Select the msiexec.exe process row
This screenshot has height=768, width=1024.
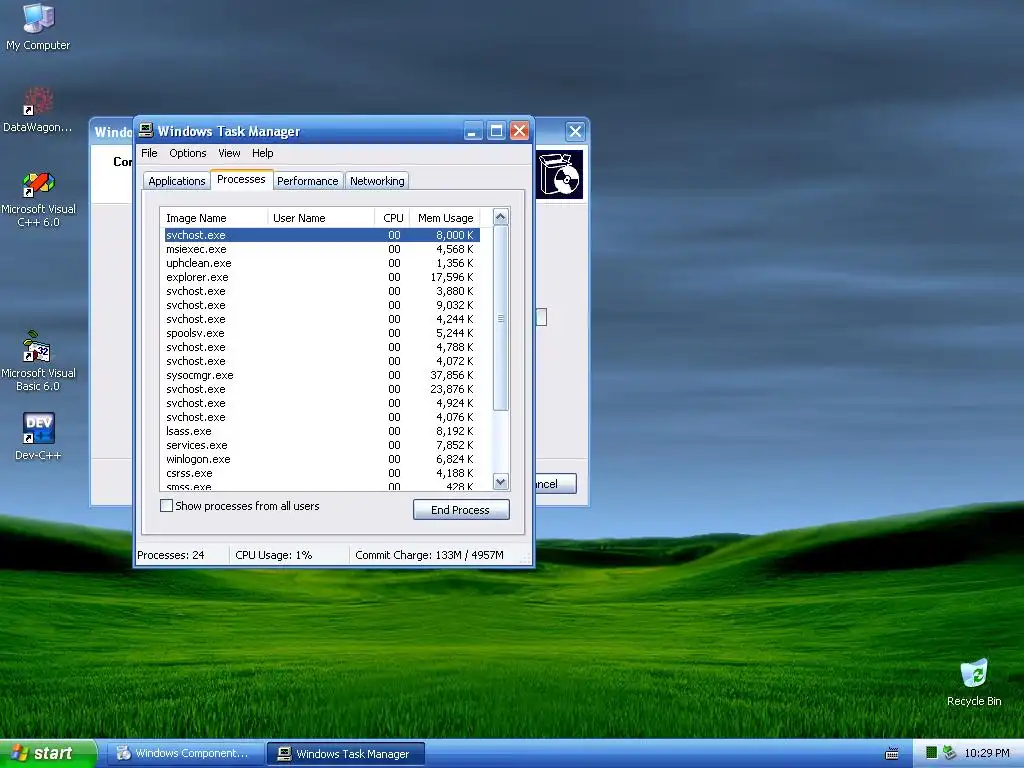(322, 249)
